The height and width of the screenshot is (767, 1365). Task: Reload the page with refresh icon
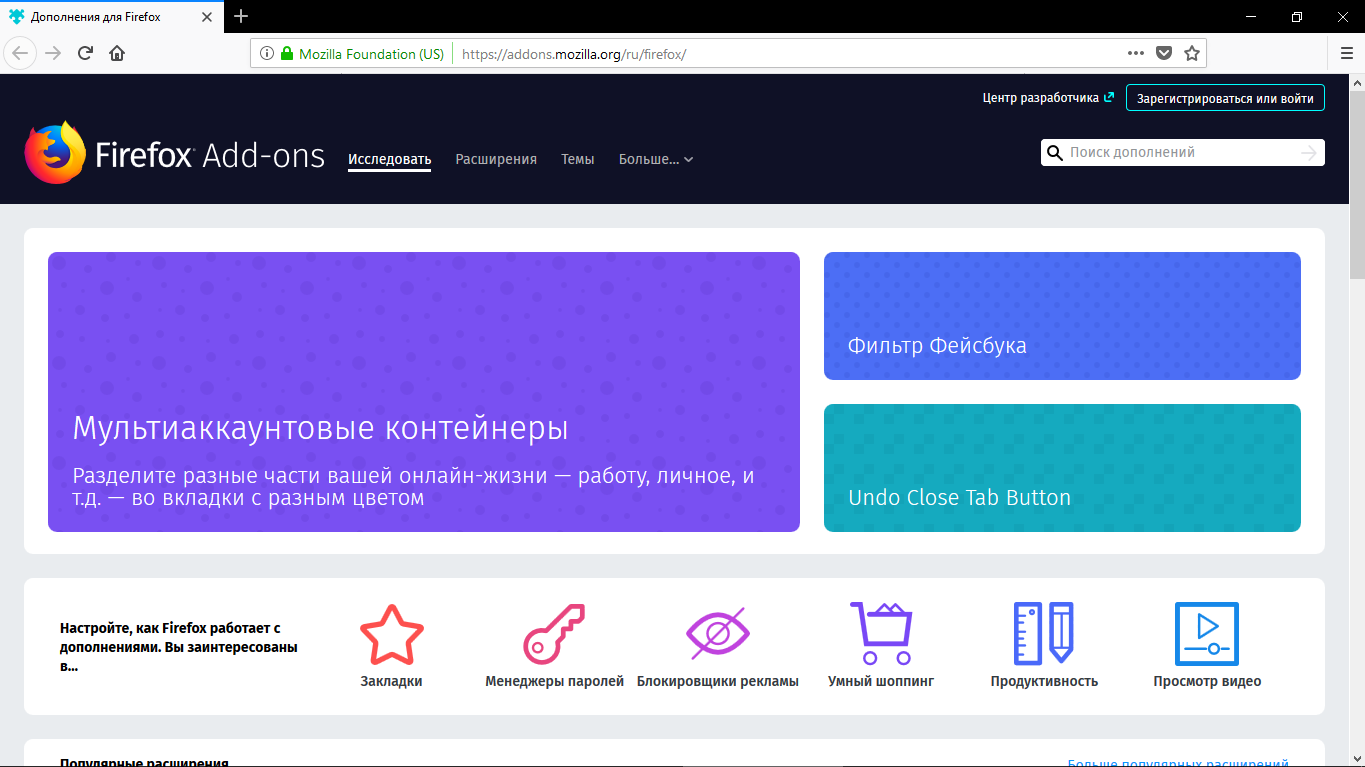[86, 53]
